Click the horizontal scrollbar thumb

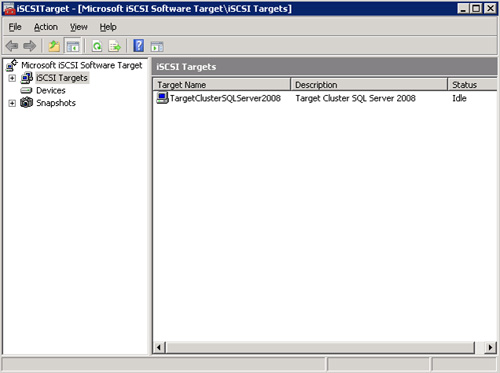coord(320,348)
